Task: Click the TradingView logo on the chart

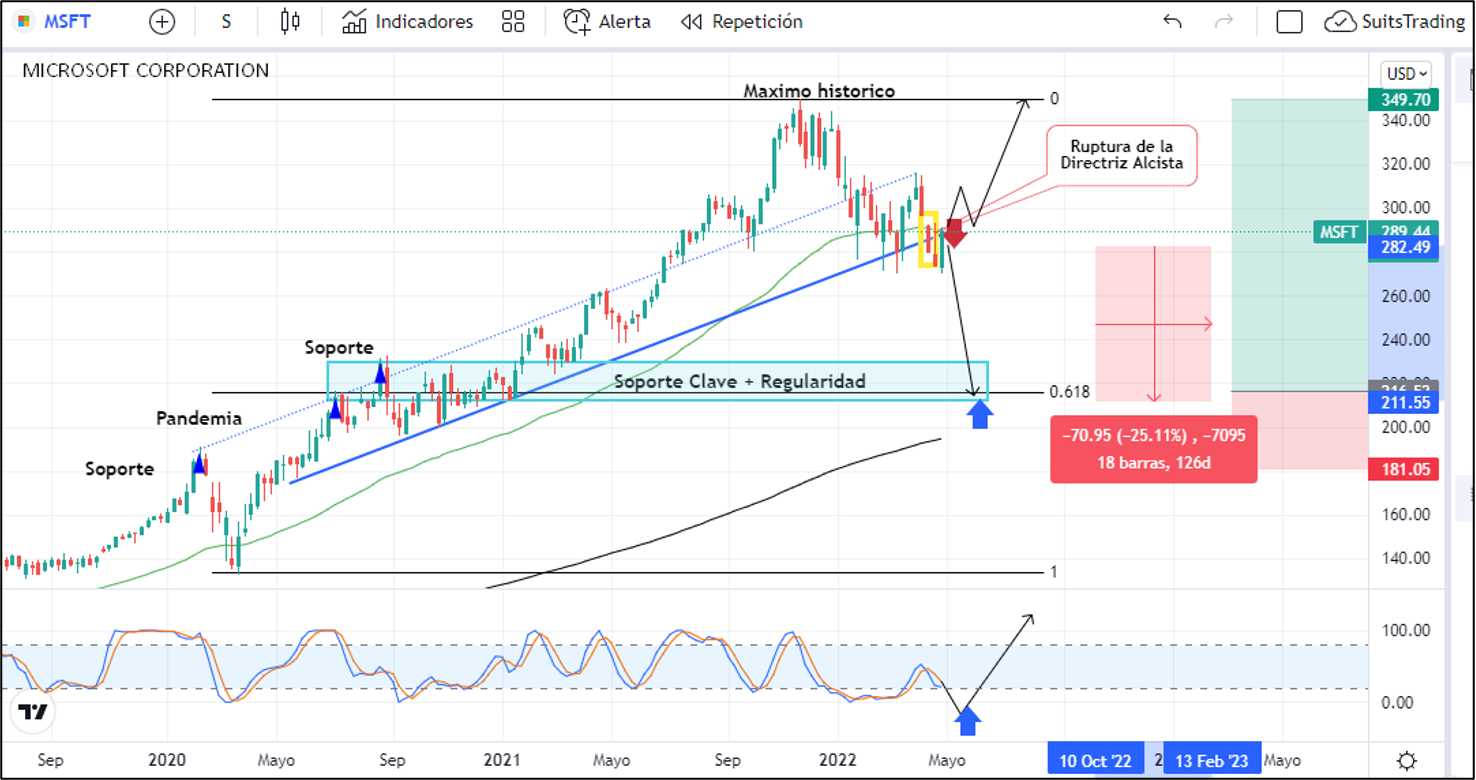Action: pyautogui.click(x=33, y=712)
